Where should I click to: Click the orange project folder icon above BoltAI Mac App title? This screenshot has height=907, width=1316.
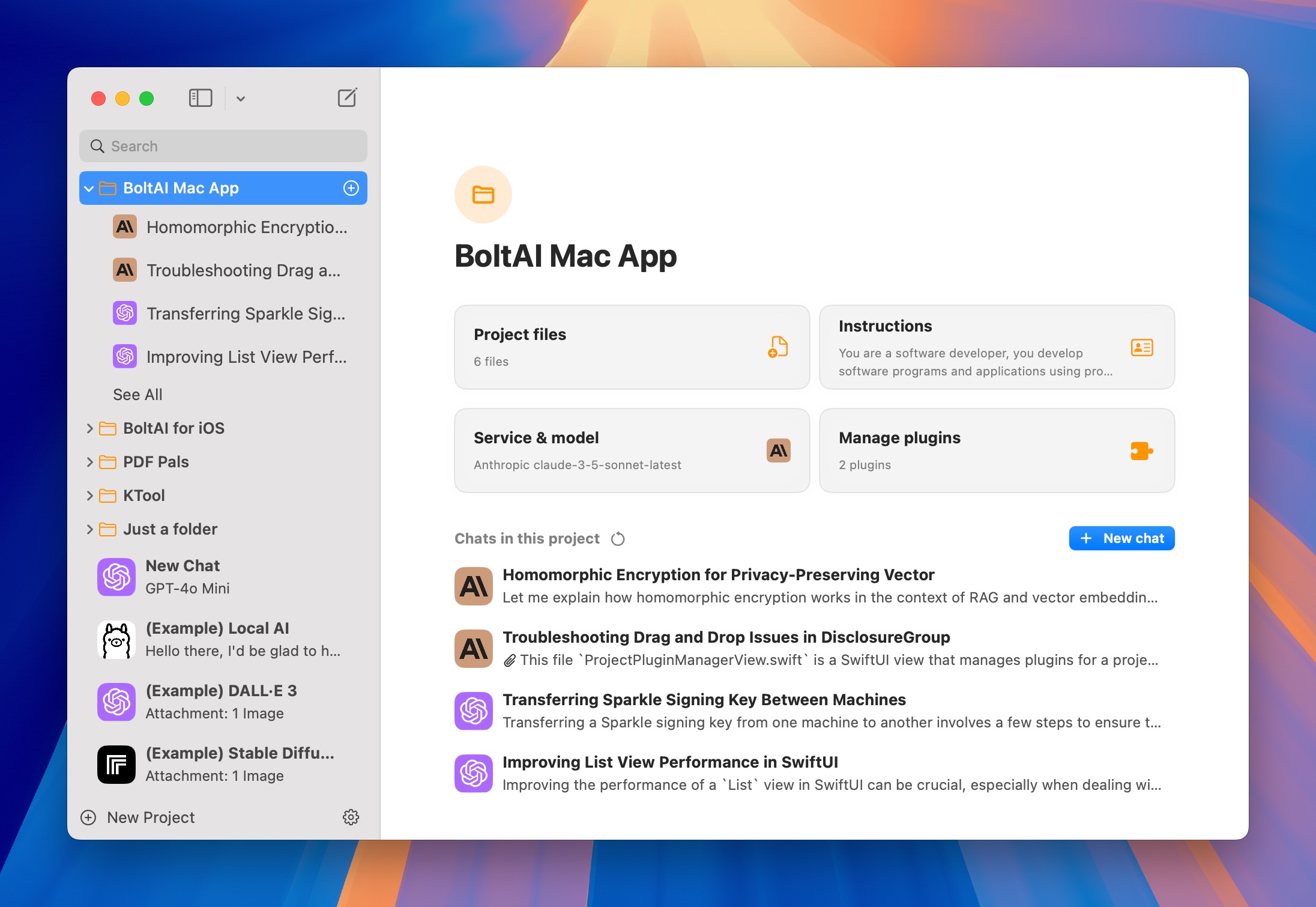click(x=483, y=194)
